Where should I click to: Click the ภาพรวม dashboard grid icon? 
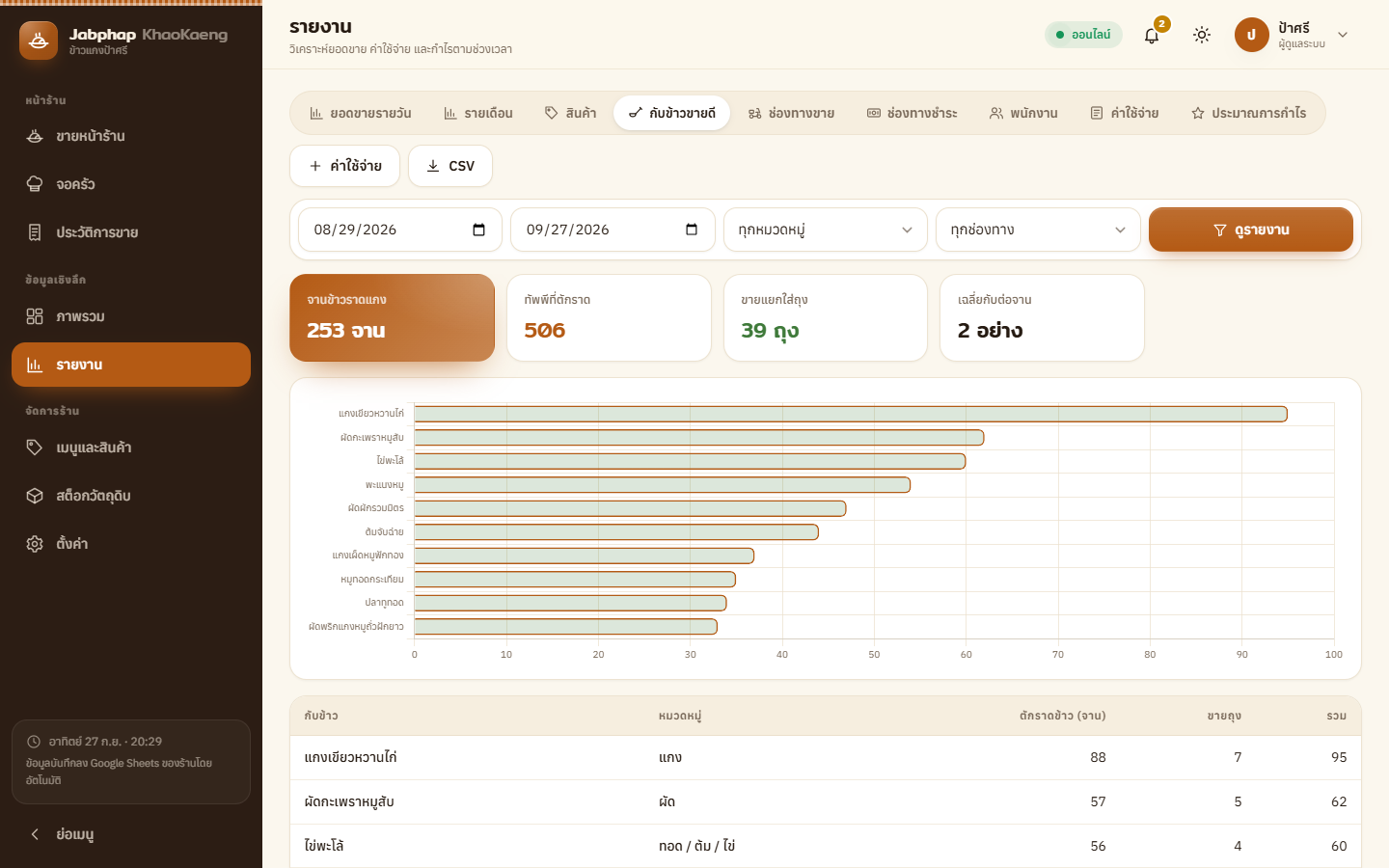coord(35,316)
